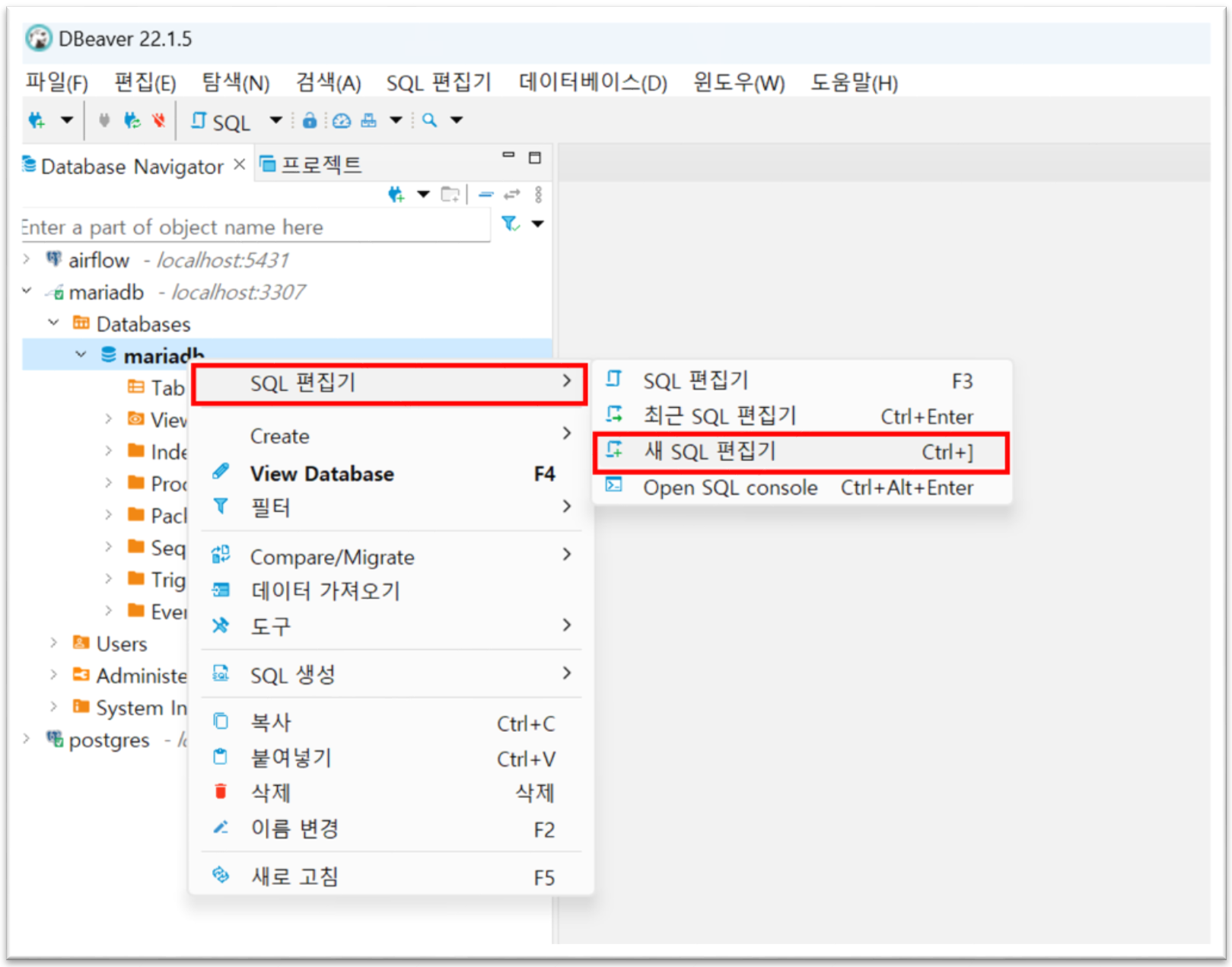Click the gray Connect plug icon
Screen dimensions: 1232x967
pyautogui.click(x=104, y=119)
